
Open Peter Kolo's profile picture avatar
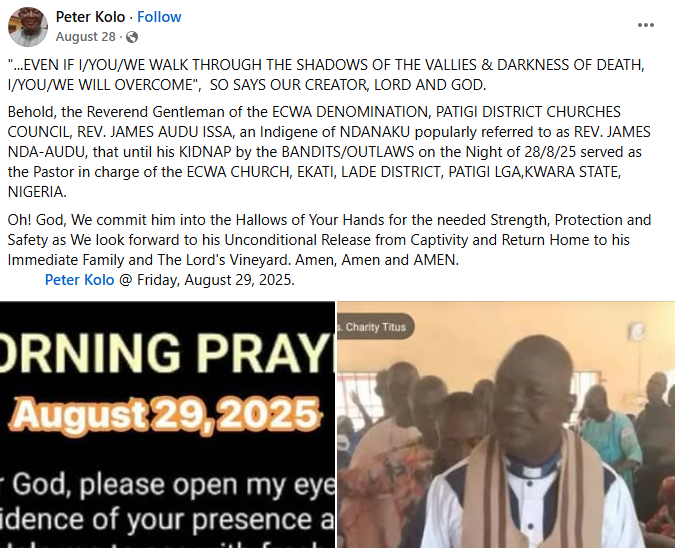click(28, 27)
